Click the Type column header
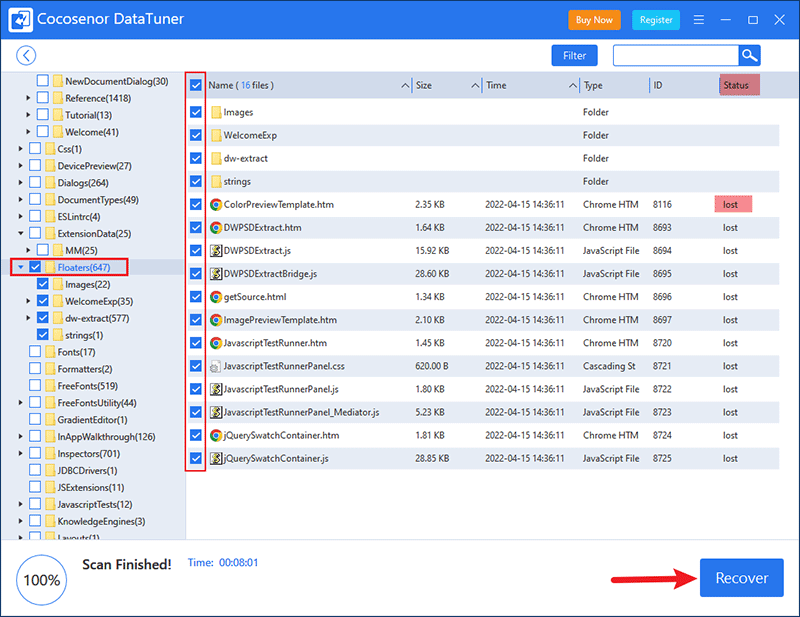This screenshot has height=617, width=800. tap(614, 85)
